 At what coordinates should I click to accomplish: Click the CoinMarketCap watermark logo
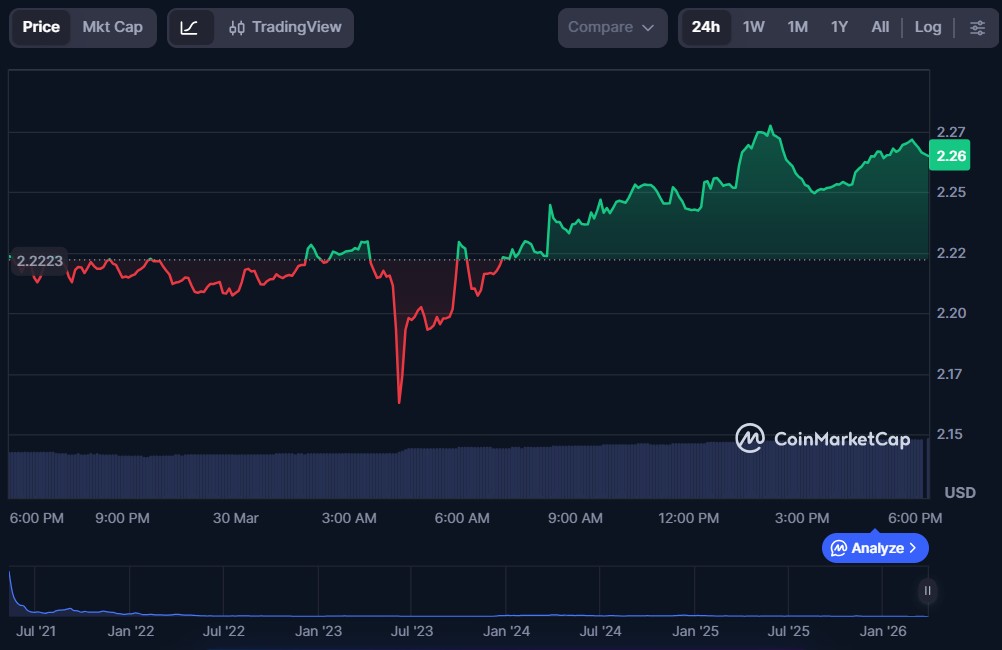click(749, 438)
